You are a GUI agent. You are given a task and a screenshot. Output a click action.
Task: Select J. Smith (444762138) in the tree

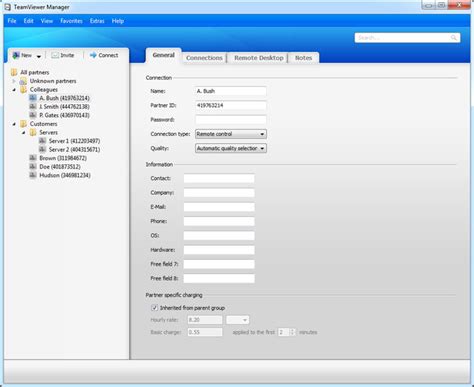click(64, 107)
